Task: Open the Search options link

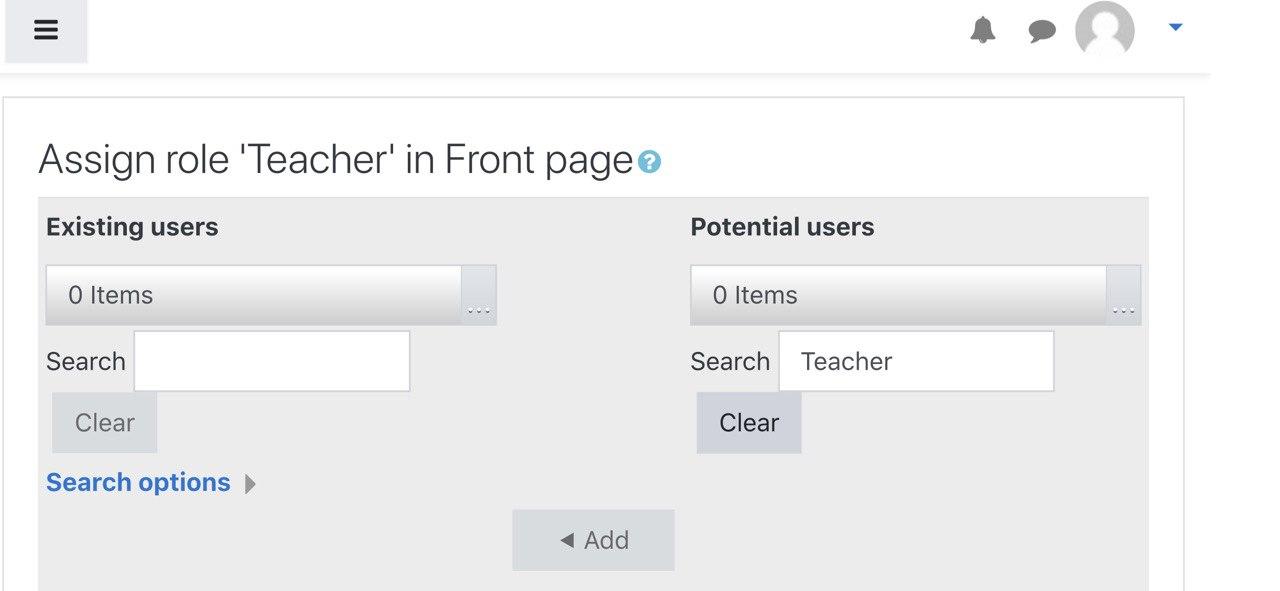Action: (138, 482)
